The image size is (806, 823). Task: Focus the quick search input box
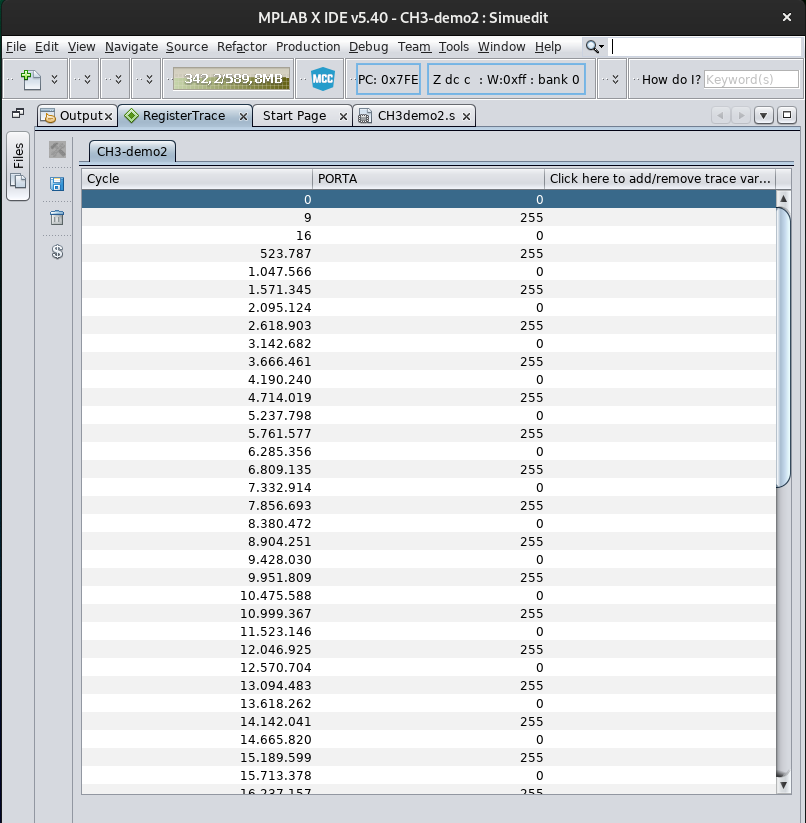[x=706, y=47]
